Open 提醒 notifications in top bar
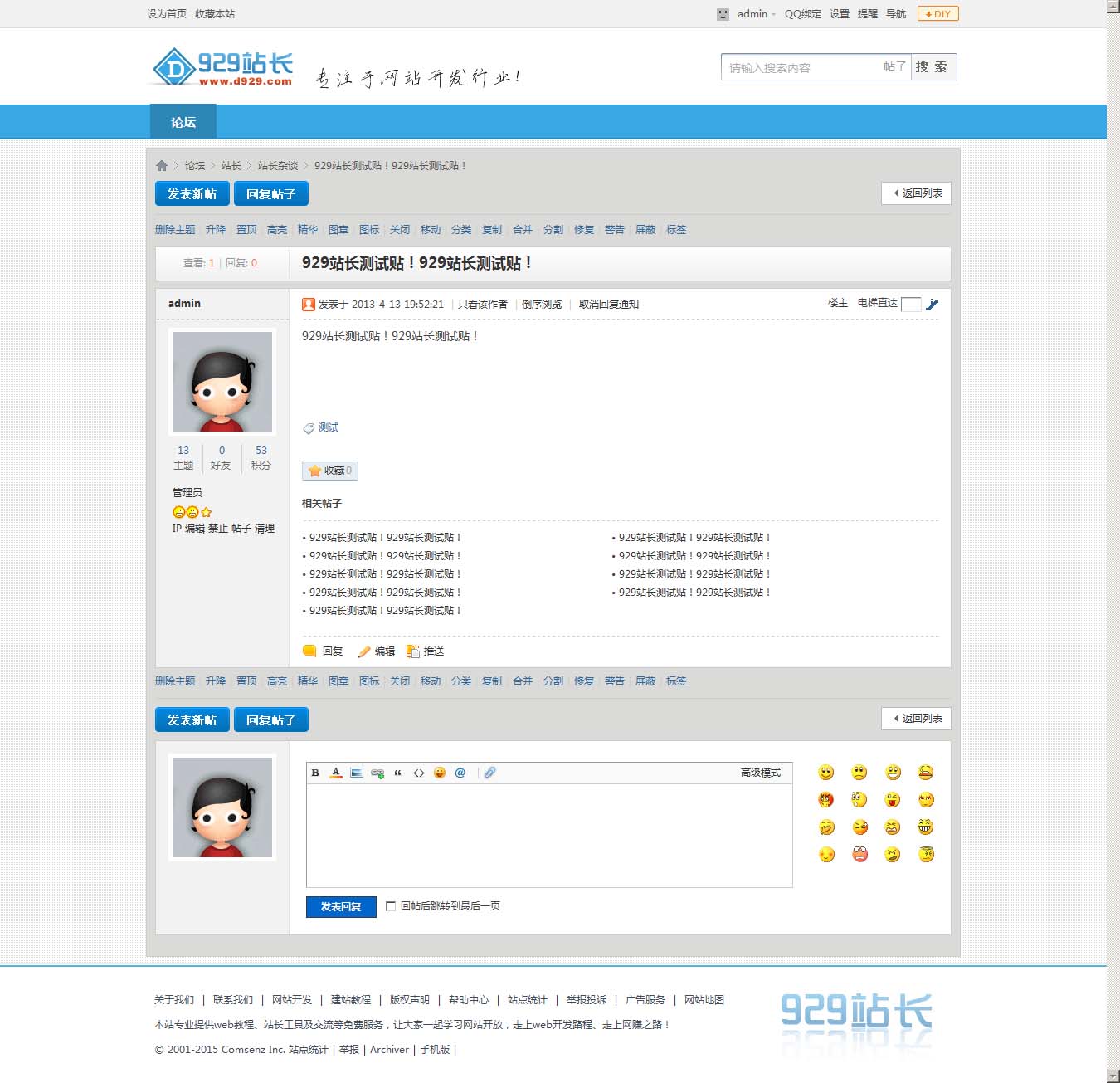1120x1083 pixels. (x=868, y=14)
